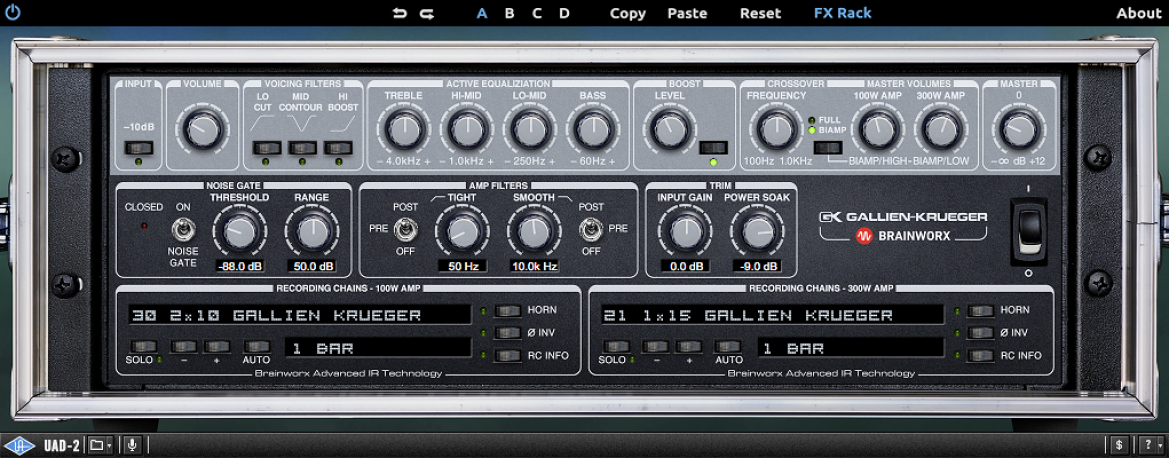The image size is (1169, 458).
Task: Select preset slot D
Action: (x=564, y=13)
